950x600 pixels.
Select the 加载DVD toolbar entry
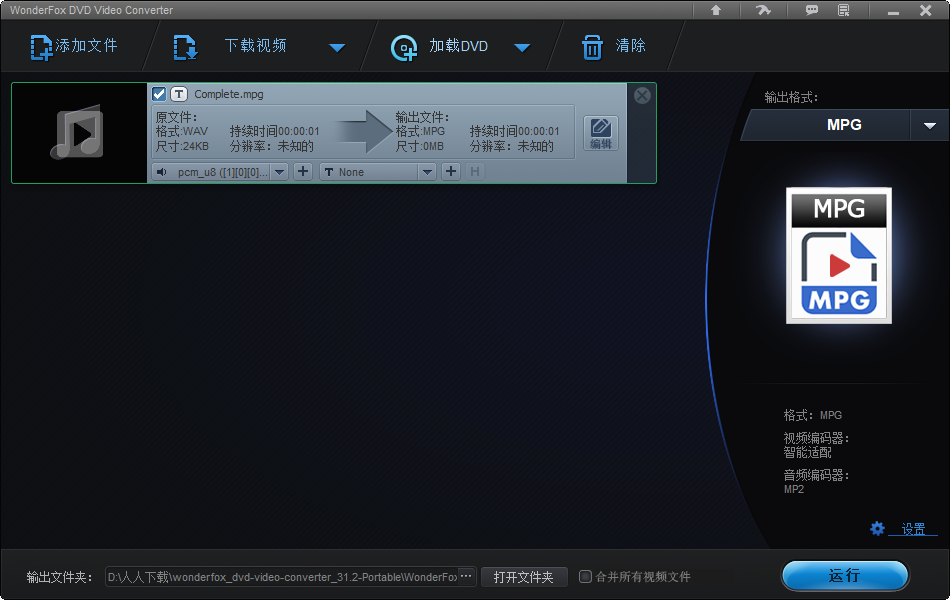tap(460, 46)
